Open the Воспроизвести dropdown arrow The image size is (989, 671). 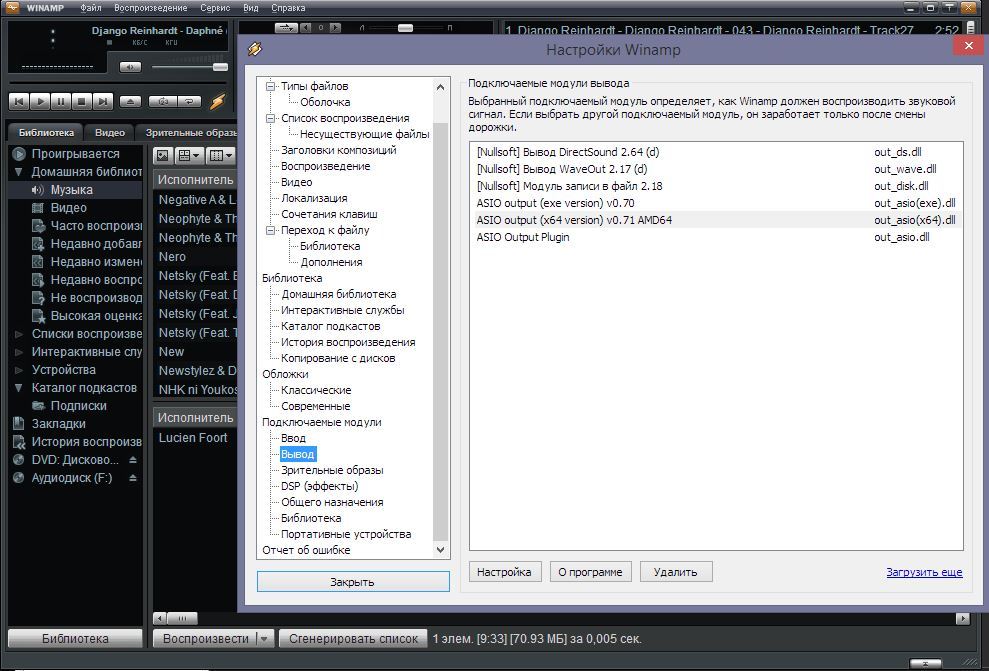[x=265, y=639]
